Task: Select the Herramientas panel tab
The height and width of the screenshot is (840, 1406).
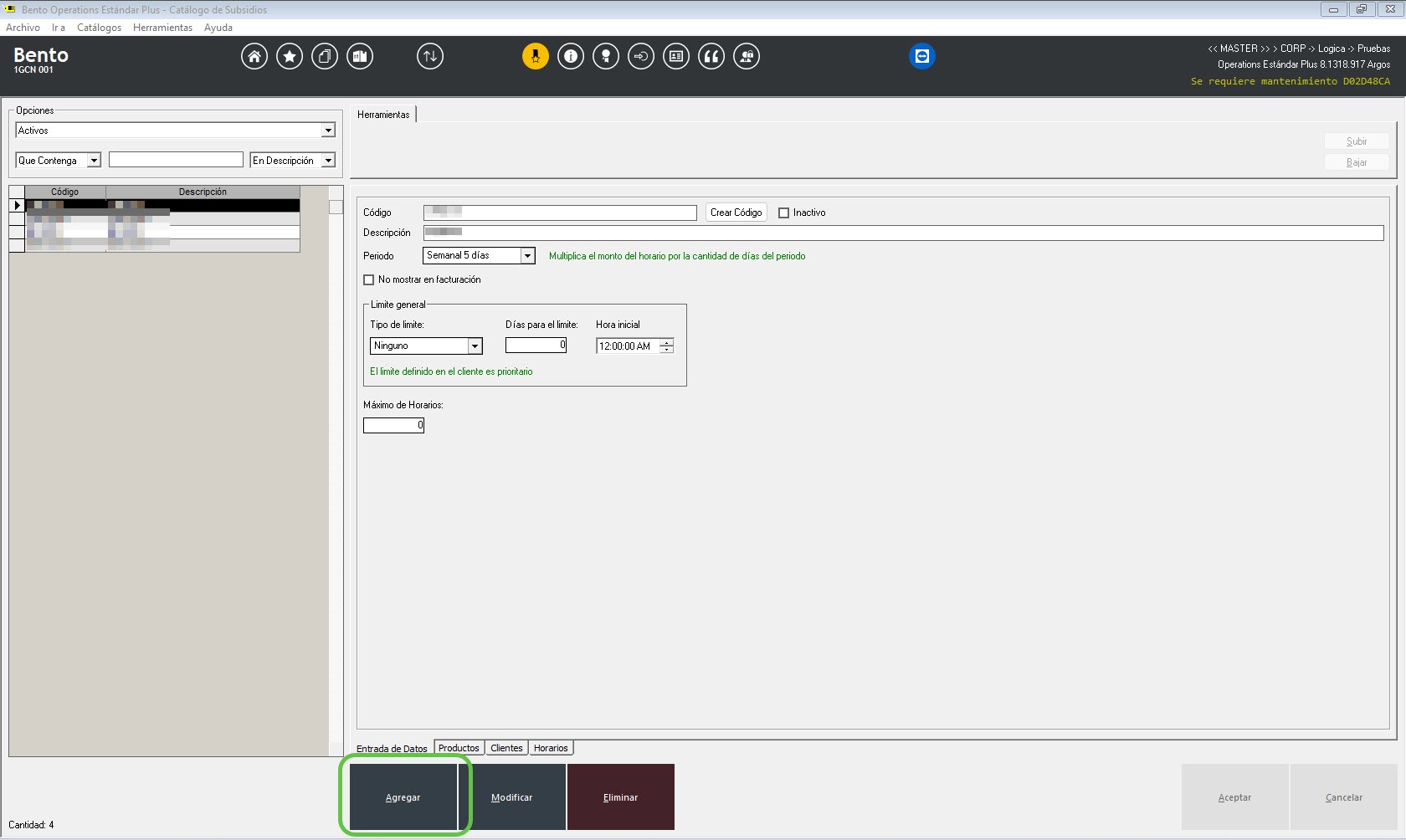Action: click(x=383, y=115)
